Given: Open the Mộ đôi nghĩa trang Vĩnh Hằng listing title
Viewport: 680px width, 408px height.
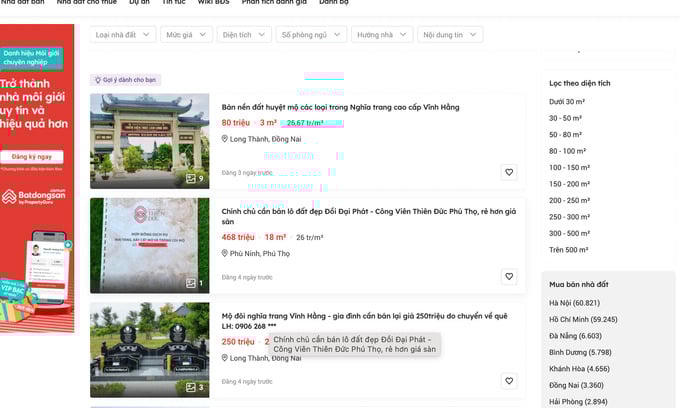Looking at the screenshot, I should point(364,321).
